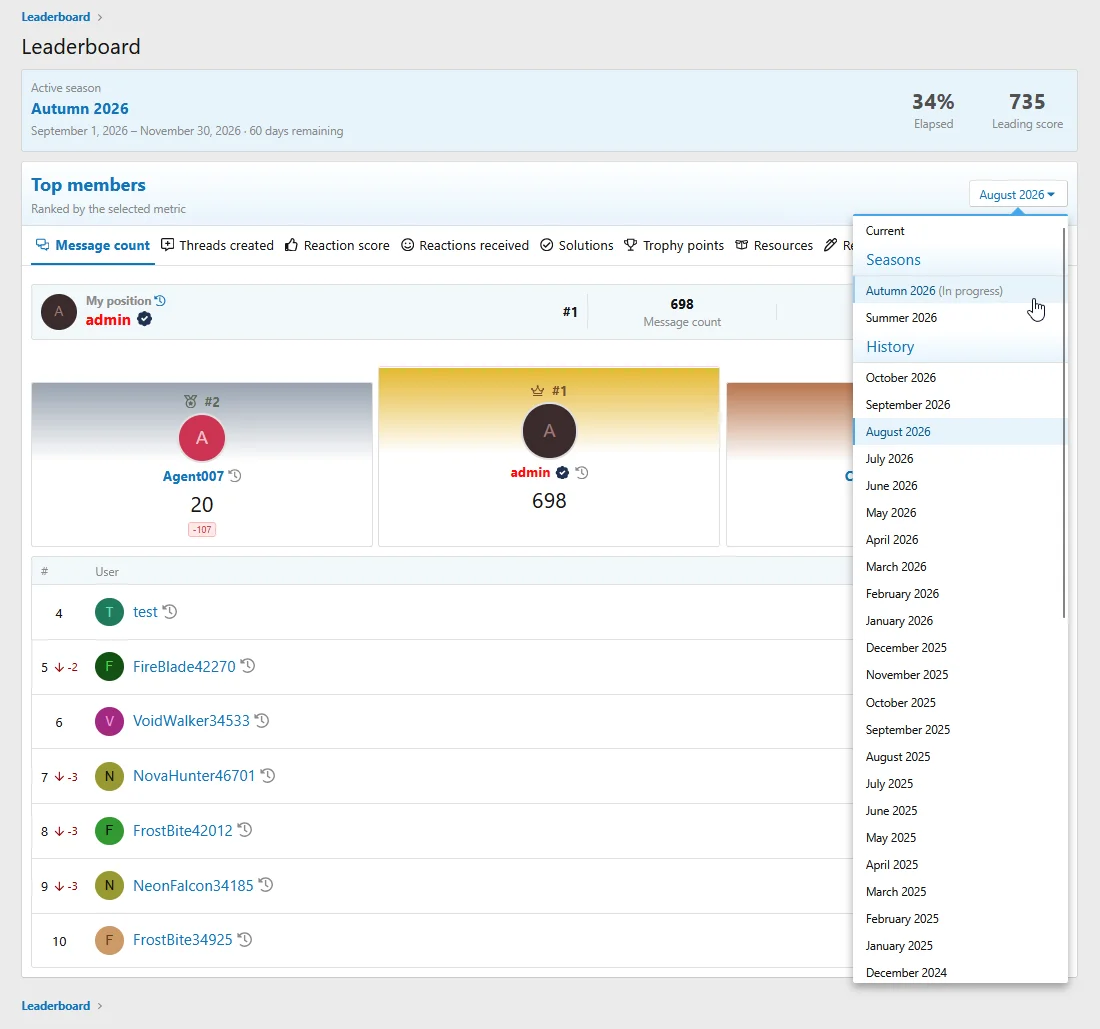Switch to the Reactions received tab
1100x1029 pixels.
coord(465,246)
